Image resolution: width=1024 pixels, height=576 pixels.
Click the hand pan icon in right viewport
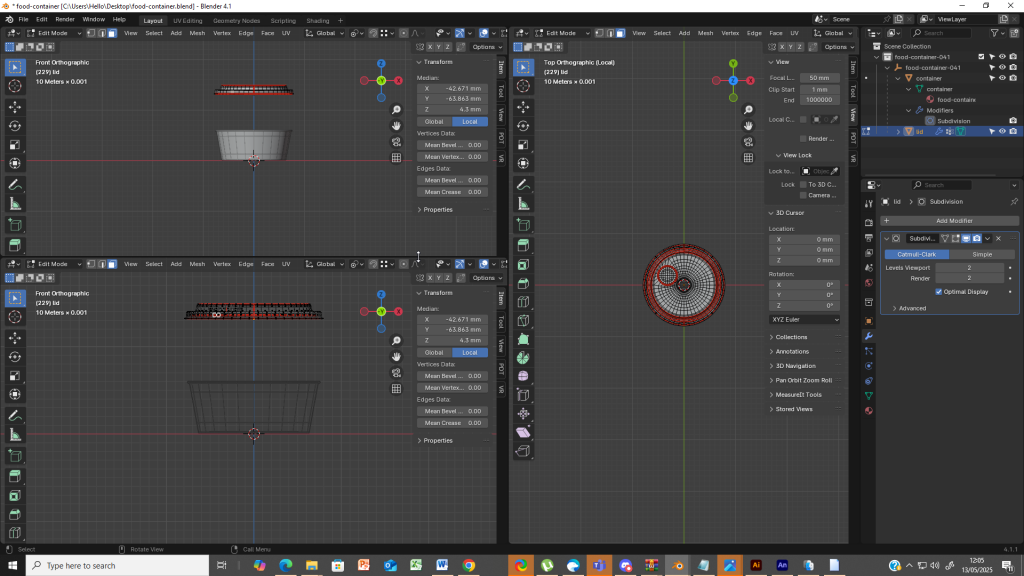[748, 125]
